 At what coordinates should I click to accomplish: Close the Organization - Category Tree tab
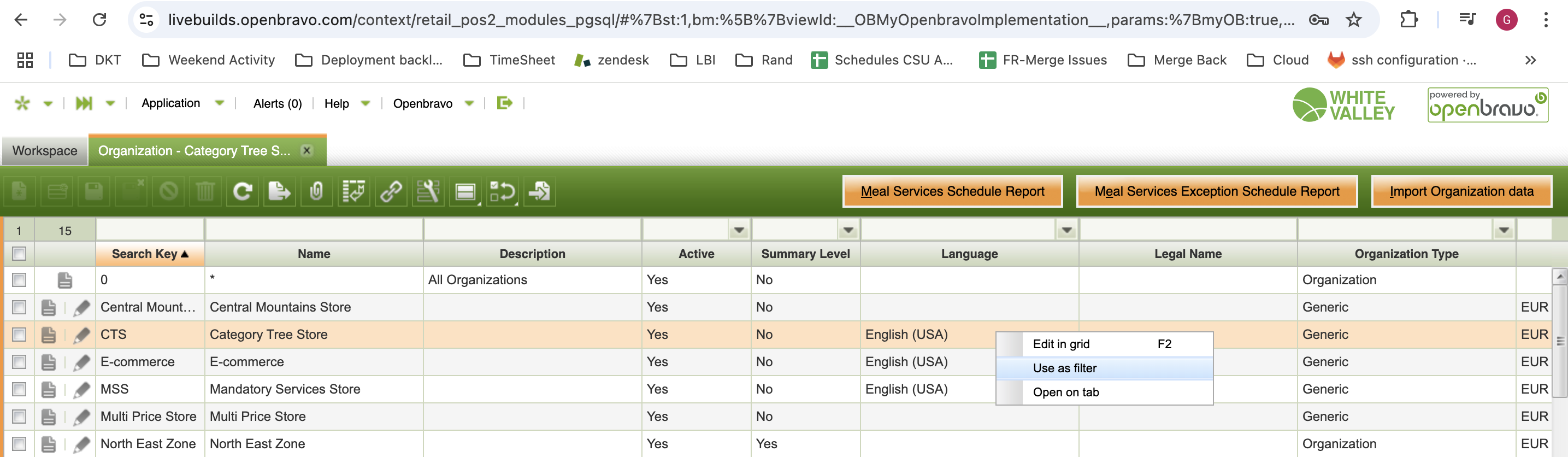(307, 150)
